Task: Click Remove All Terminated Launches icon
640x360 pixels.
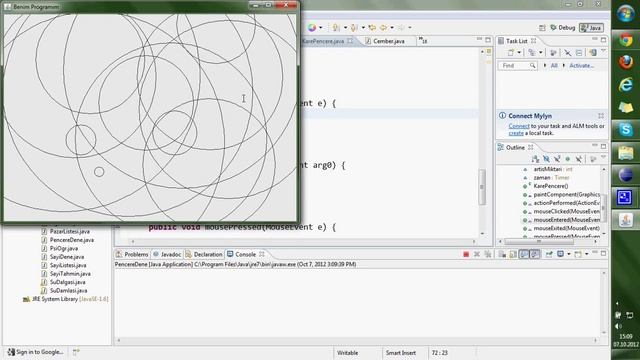Action: 488,254
